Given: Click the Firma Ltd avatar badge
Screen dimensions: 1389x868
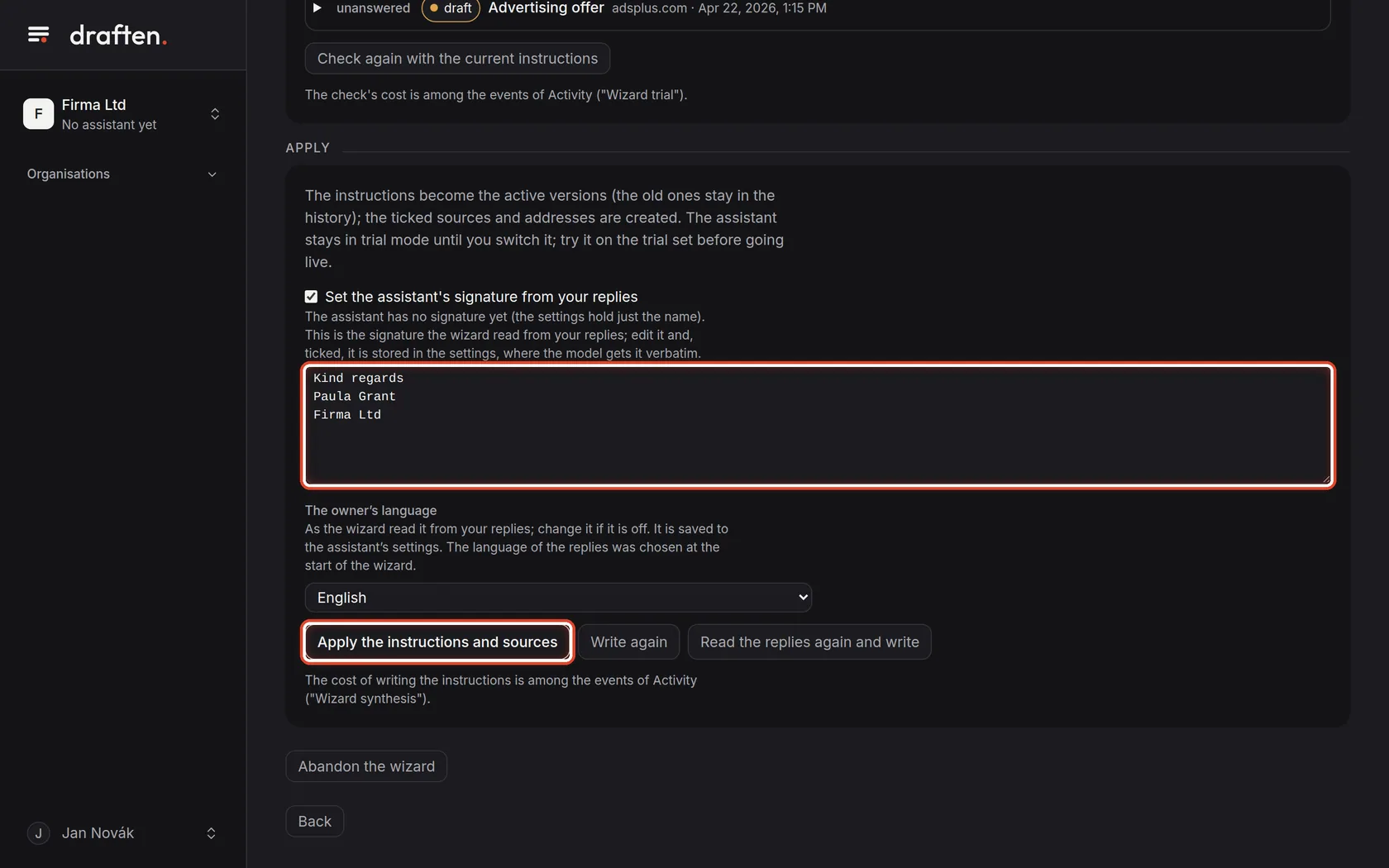Looking at the screenshot, I should [38, 114].
